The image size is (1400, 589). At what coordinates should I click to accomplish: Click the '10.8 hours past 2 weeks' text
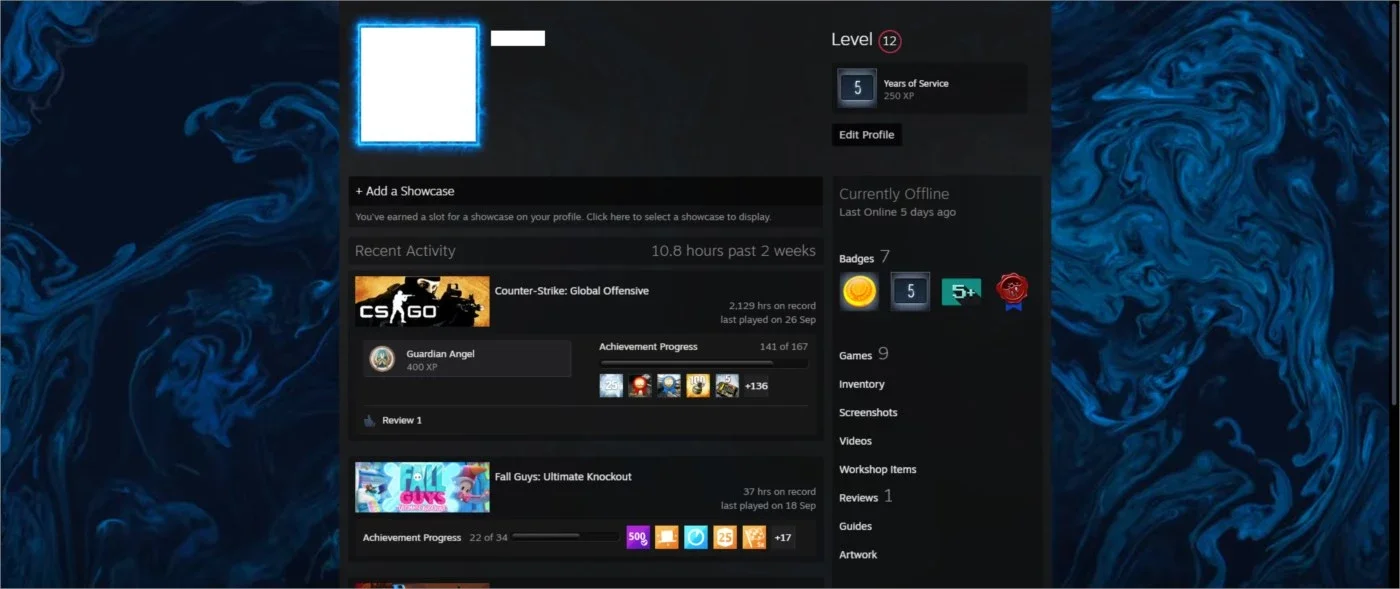pos(733,251)
